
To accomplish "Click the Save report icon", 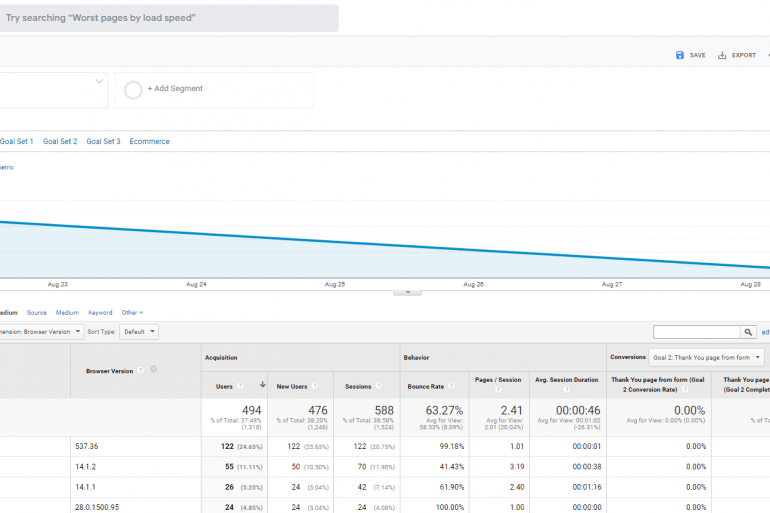I will tap(680, 55).
